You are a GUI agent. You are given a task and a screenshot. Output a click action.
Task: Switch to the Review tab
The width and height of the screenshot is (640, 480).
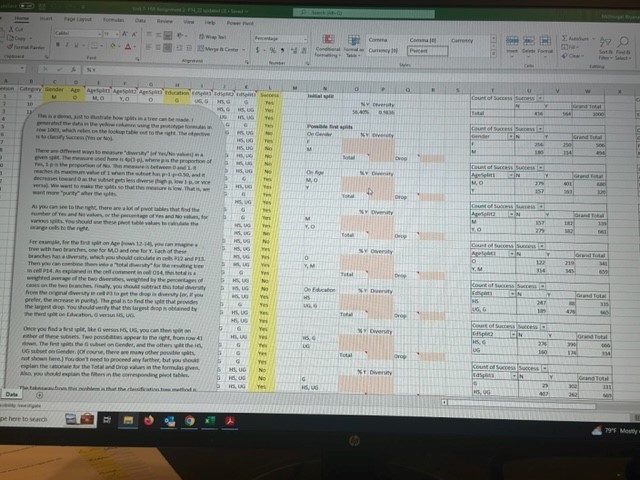coord(164,21)
